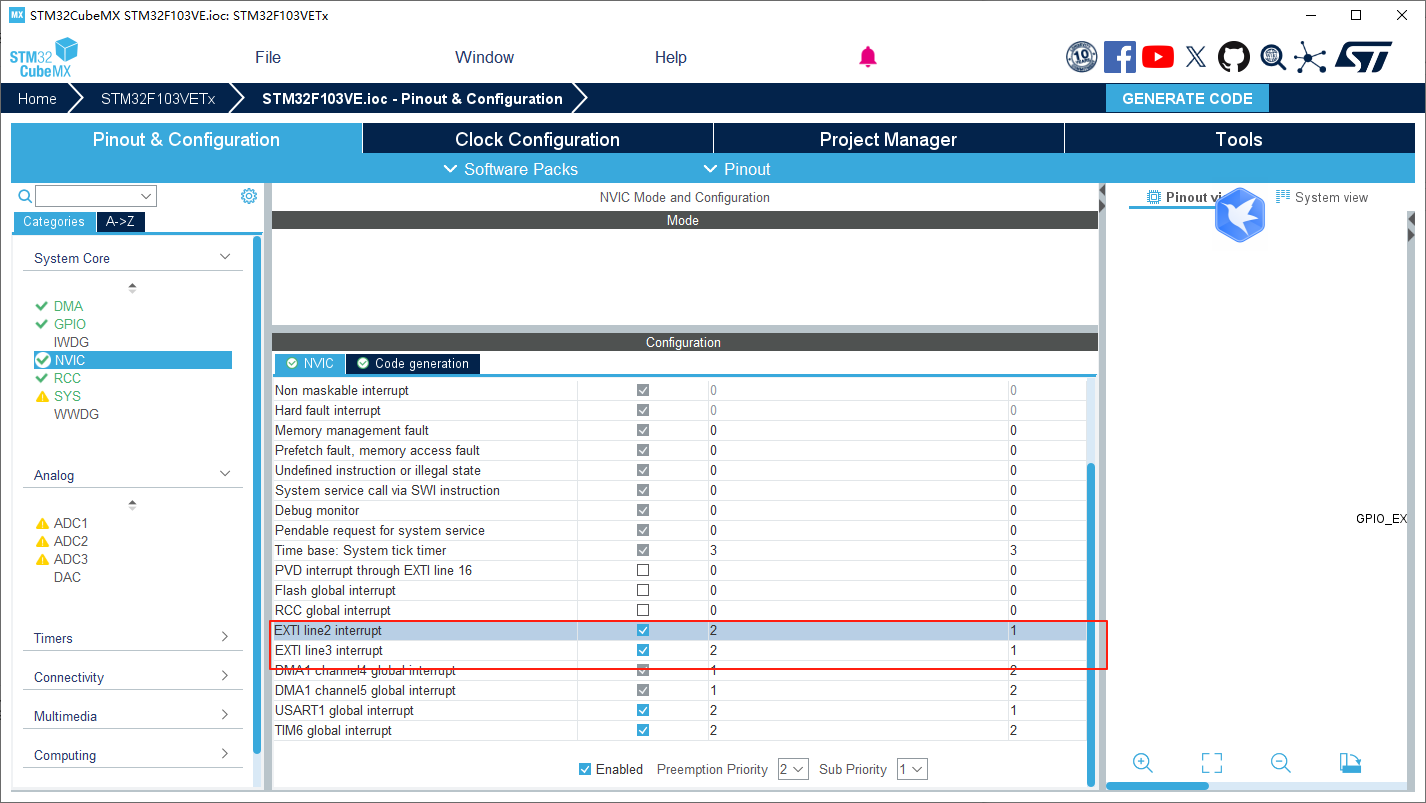Open the X (Twitter) icon link
The image size is (1426, 803).
(1196, 57)
